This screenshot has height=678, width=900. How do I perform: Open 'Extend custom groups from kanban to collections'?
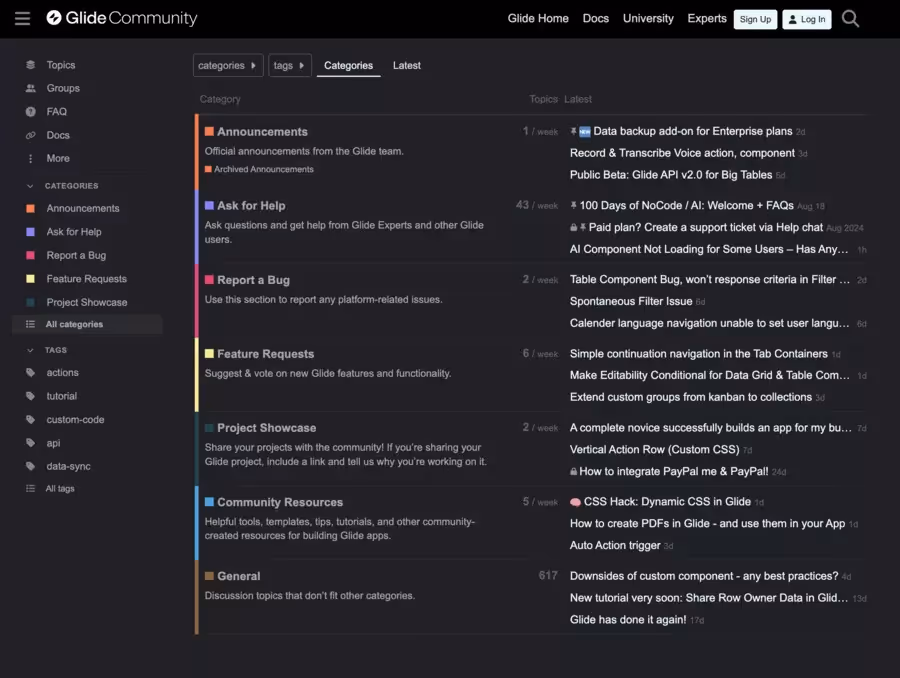[690, 397]
